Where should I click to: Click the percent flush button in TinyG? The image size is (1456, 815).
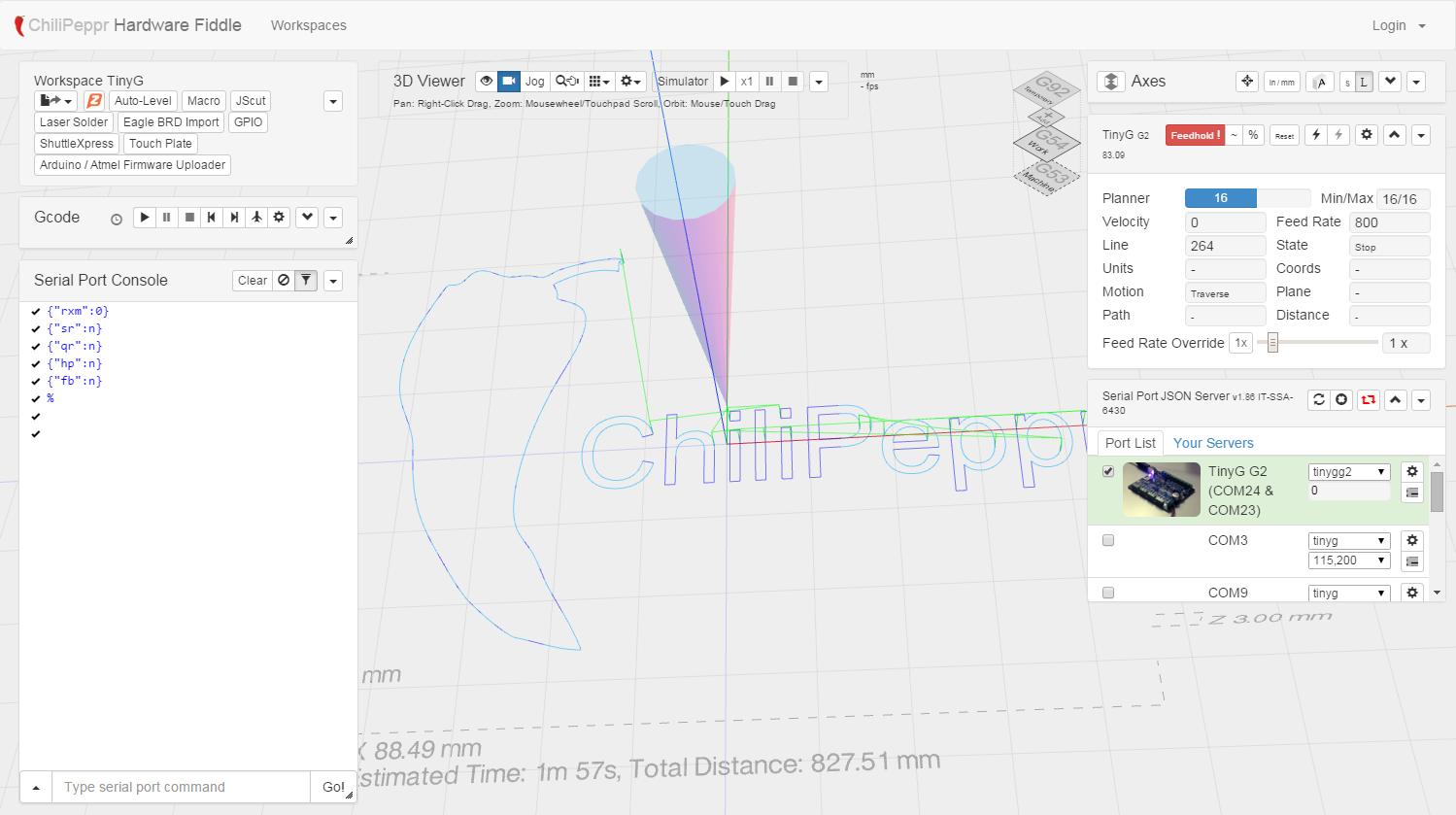[x=1253, y=136]
